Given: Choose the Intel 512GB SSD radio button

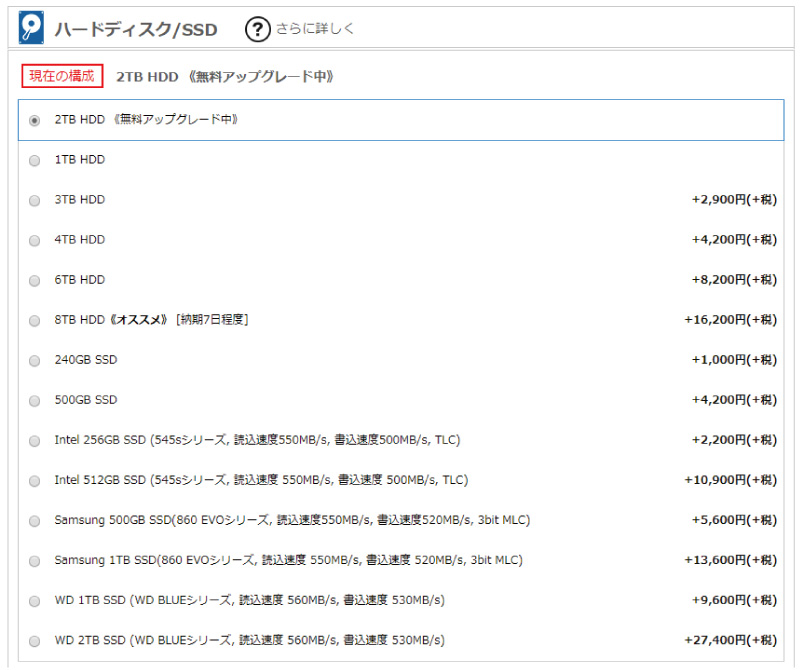Looking at the screenshot, I should point(34,481).
